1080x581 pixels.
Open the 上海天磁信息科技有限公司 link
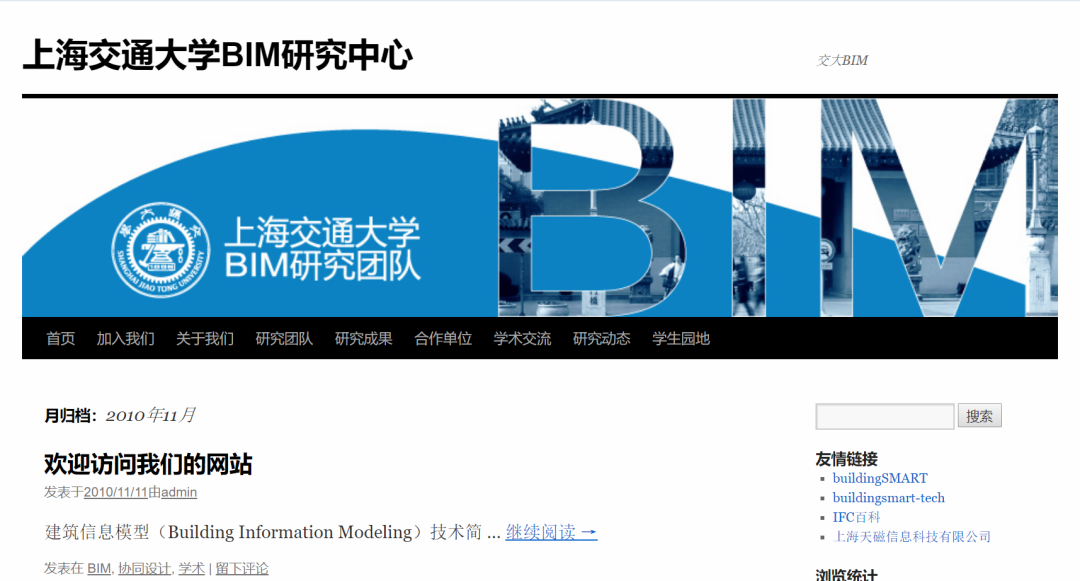tap(911, 536)
